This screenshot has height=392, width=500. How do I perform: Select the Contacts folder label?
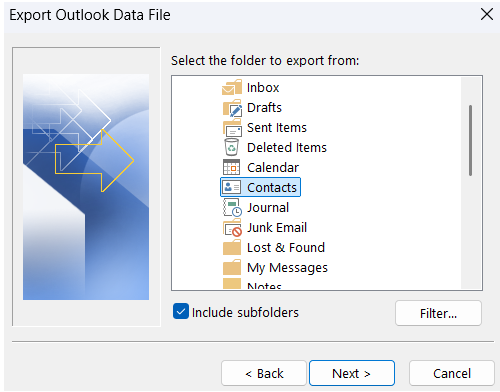point(272,188)
